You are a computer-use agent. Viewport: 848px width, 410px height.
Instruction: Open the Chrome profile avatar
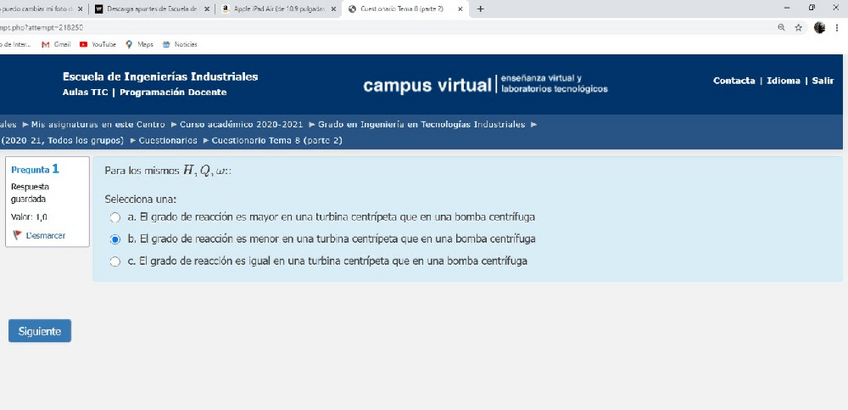point(819,27)
